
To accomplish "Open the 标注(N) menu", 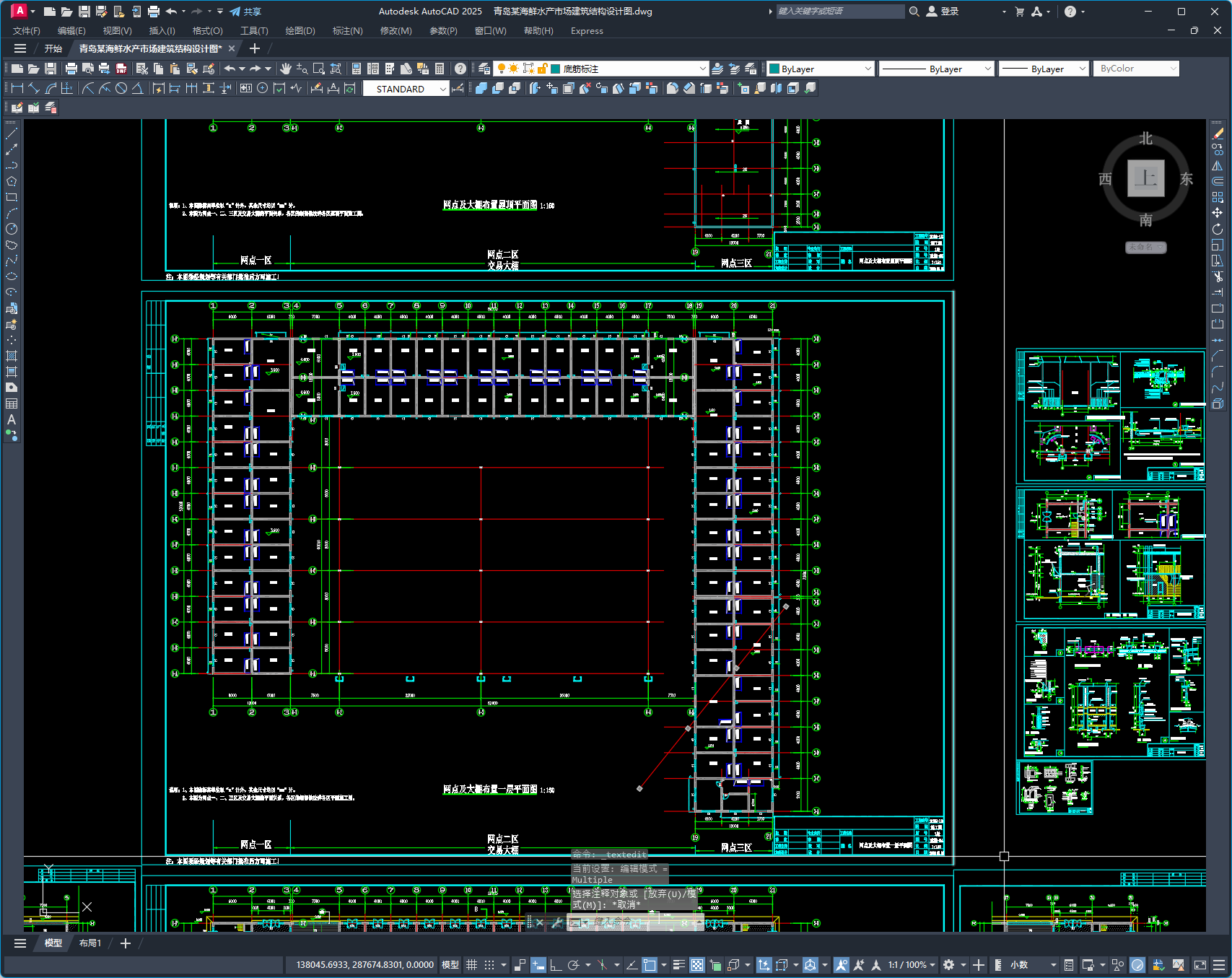I will [347, 31].
